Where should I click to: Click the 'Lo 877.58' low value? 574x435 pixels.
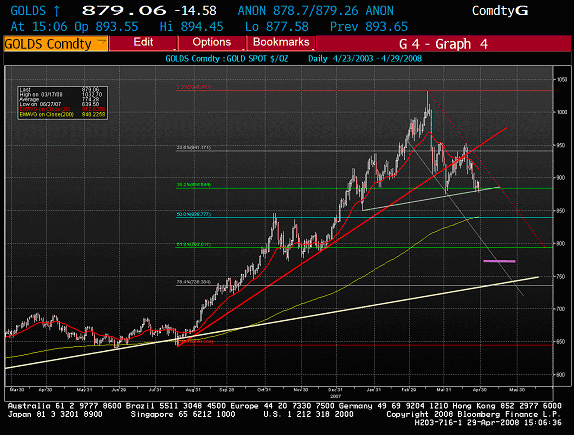tap(277, 27)
